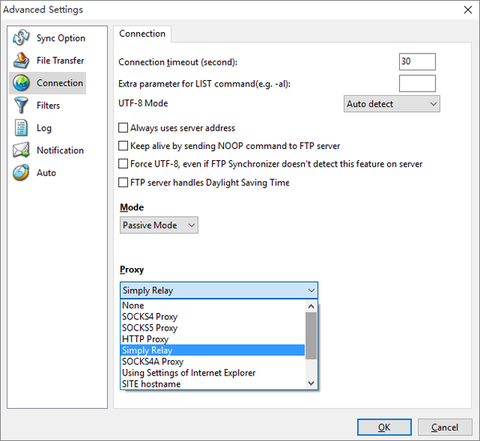The image size is (480, 441).
Task: Collapse the Proxy Simply Relay combo box
Action: click(219, 290)
